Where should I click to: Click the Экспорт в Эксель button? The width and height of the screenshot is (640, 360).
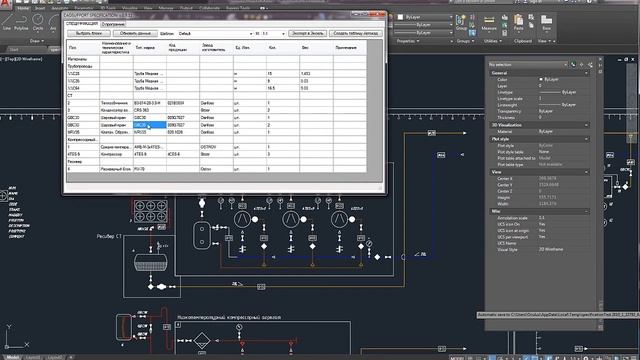pos(307,33)
